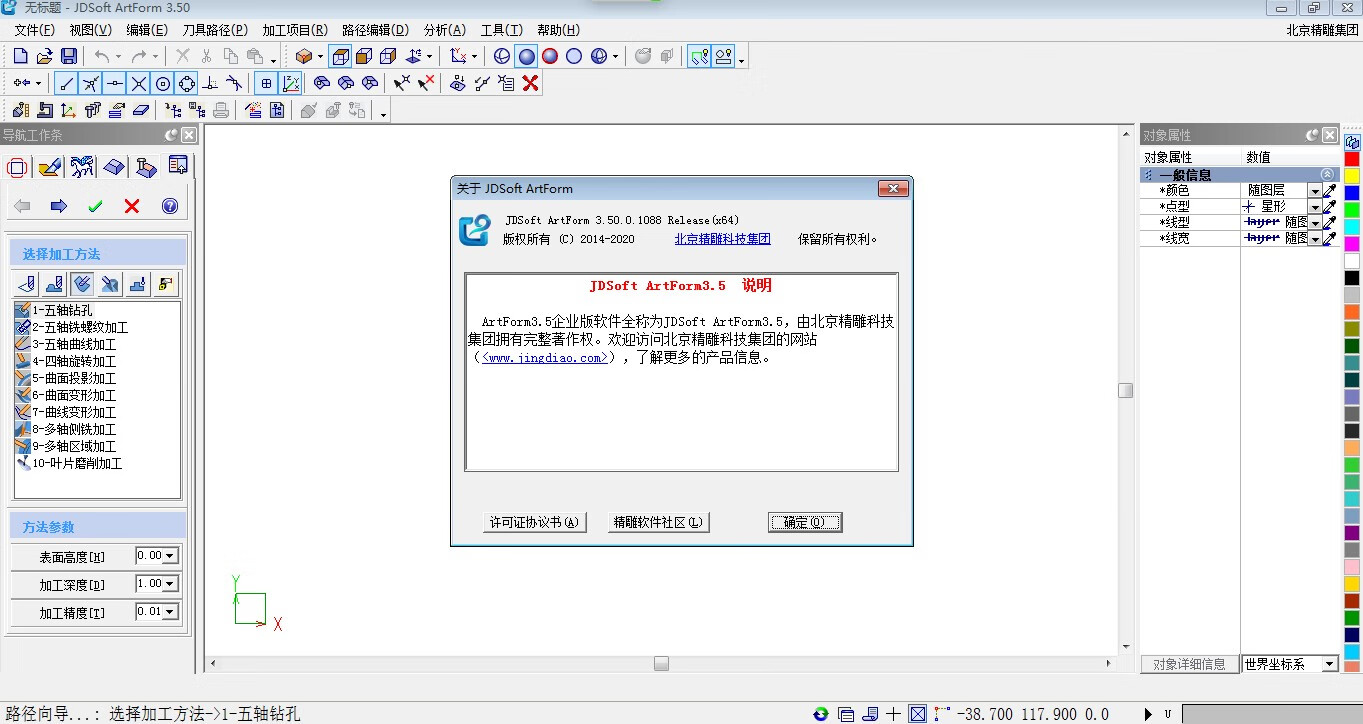Select the blue shaded sphere render icon
The image size is (1363, 724).
[x=526, y=57]
